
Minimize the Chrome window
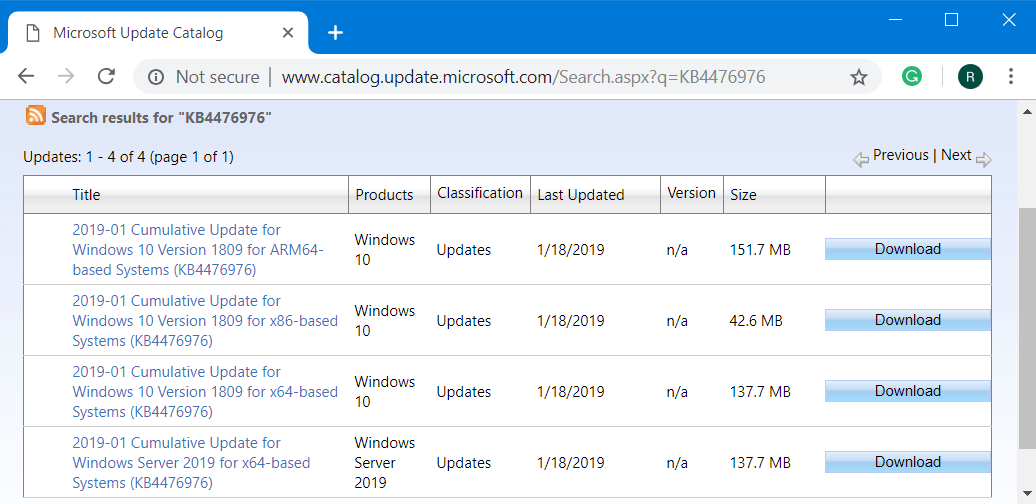[895, 20]
